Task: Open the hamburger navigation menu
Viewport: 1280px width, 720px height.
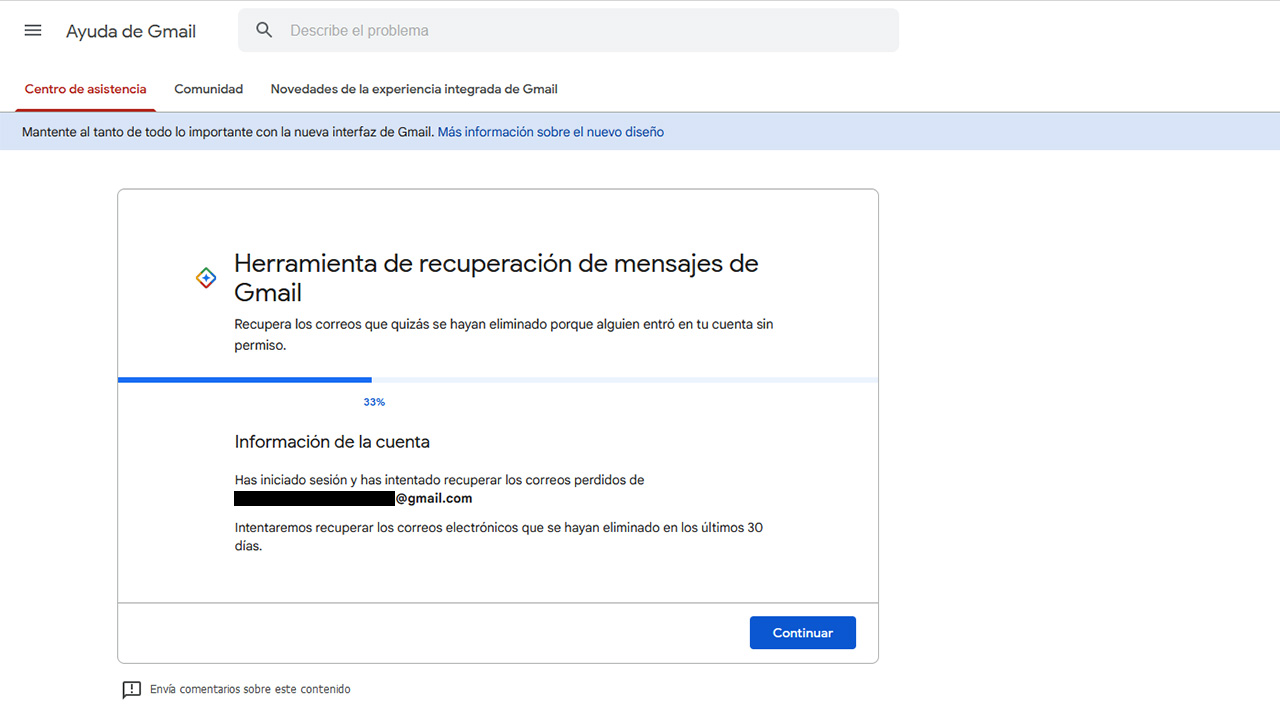Action: (x=32, y=30)
